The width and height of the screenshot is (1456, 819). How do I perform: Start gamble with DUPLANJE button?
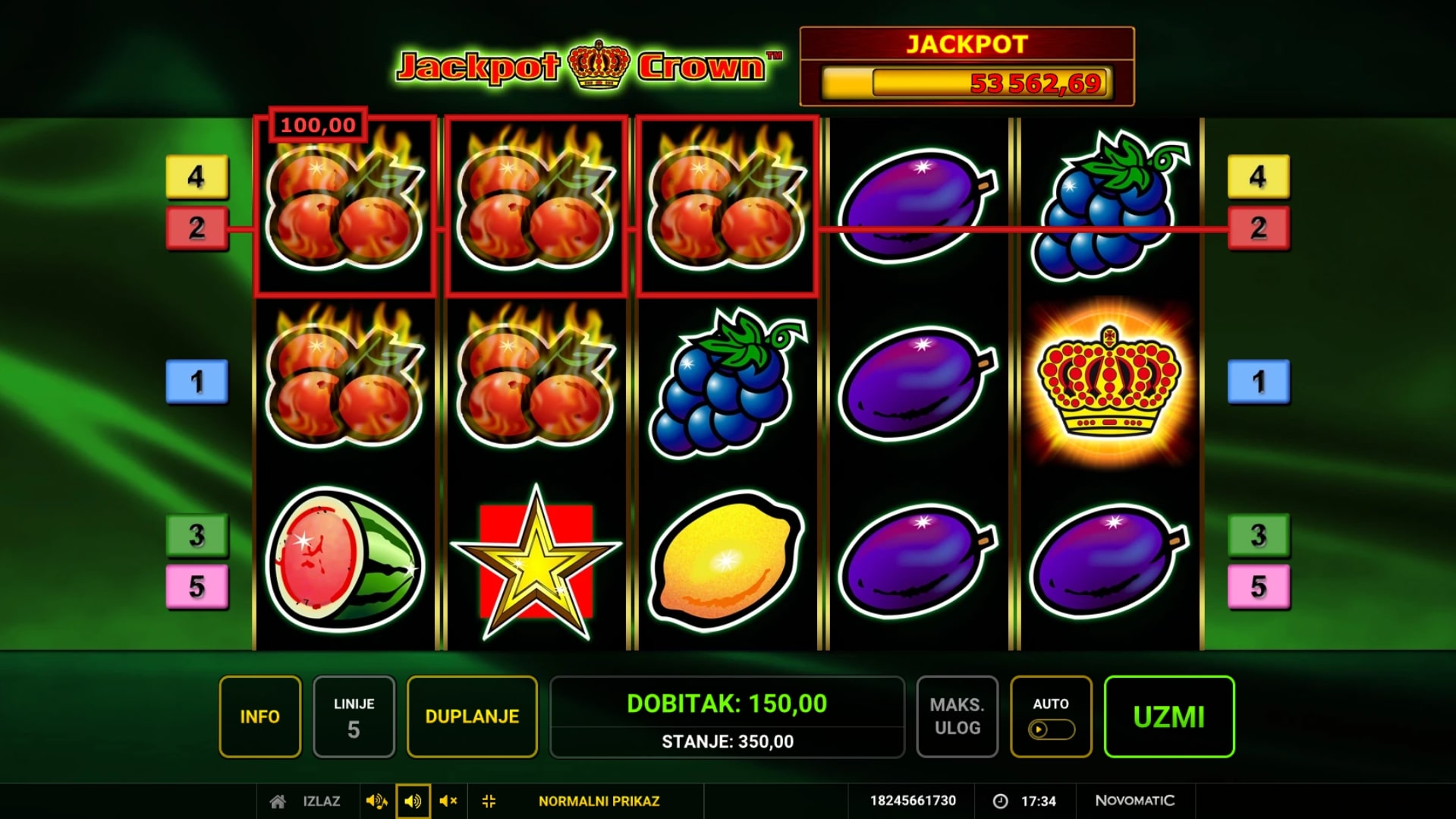(472, 717)
